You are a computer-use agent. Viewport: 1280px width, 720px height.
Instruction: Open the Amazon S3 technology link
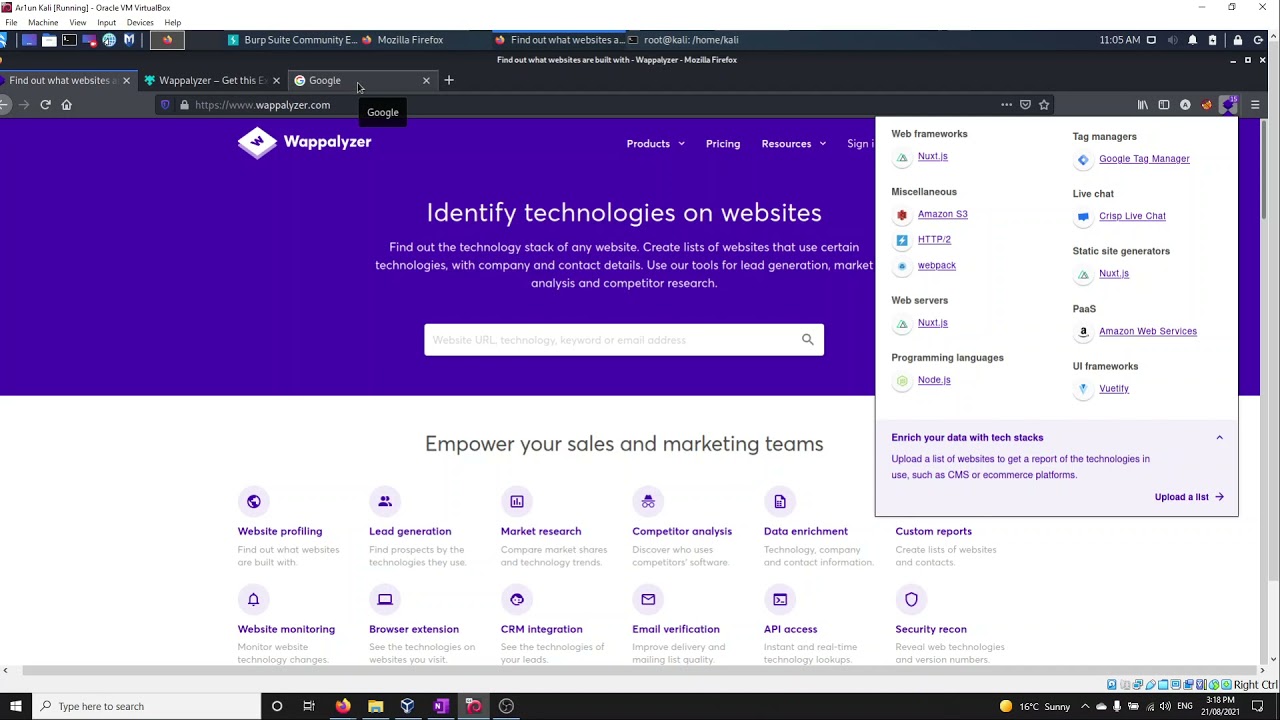pyautogui.click(x=942, y=214)
